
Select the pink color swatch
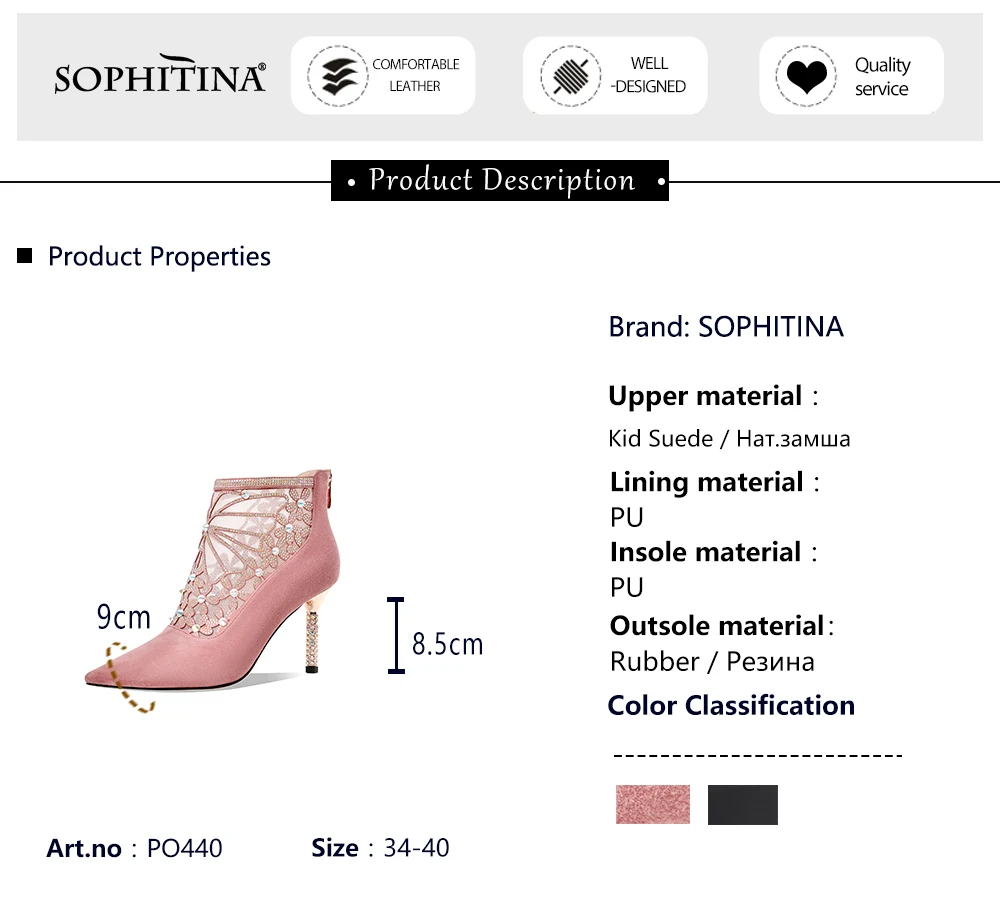[653, 804]
